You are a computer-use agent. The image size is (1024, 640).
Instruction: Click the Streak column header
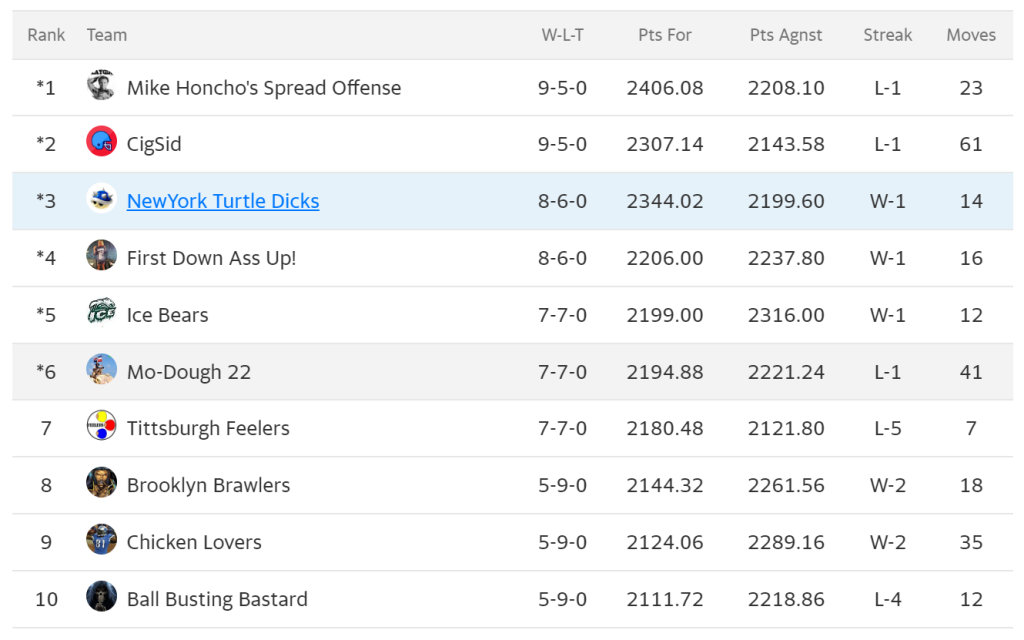[x=888, y=35]
